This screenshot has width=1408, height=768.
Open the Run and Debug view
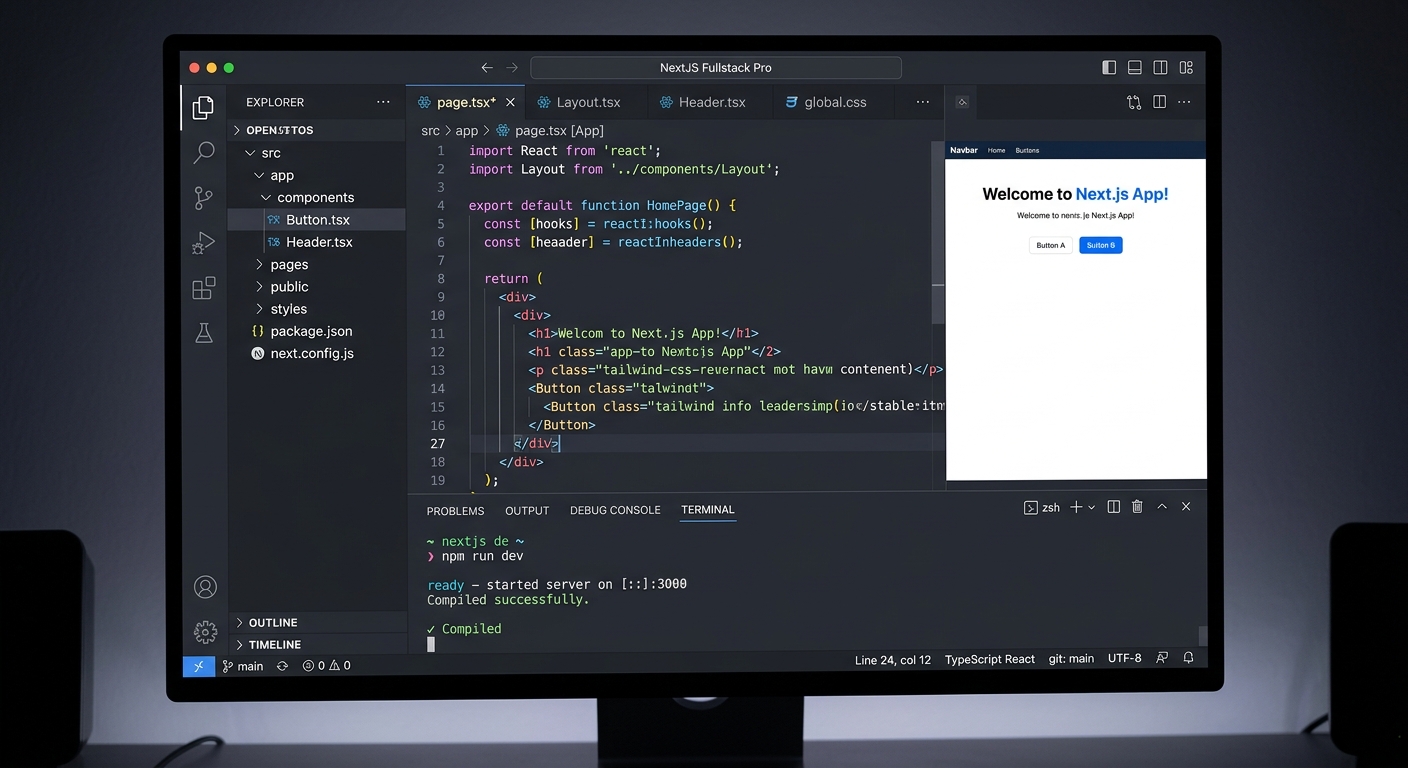[204, 242]
